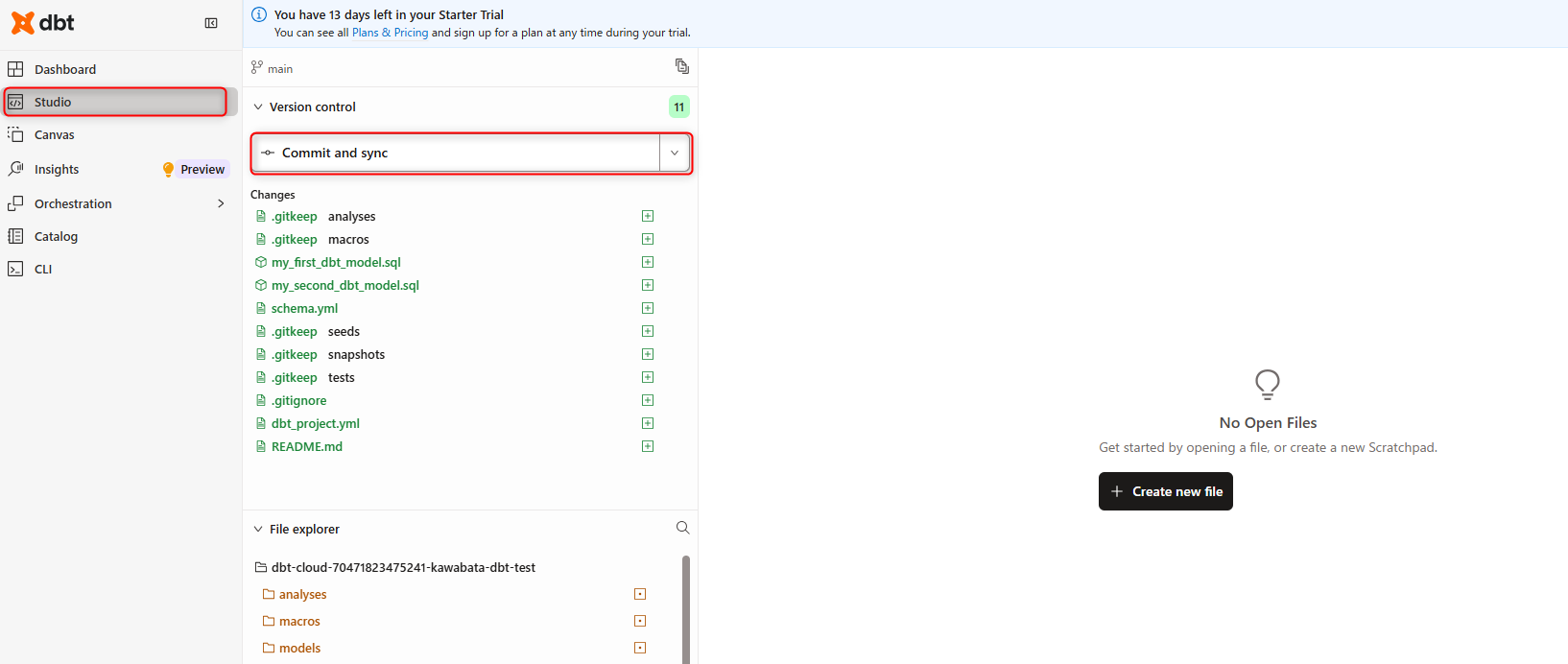
Task: Go to Dashboard in the sidebar
Action: [119, 69]
